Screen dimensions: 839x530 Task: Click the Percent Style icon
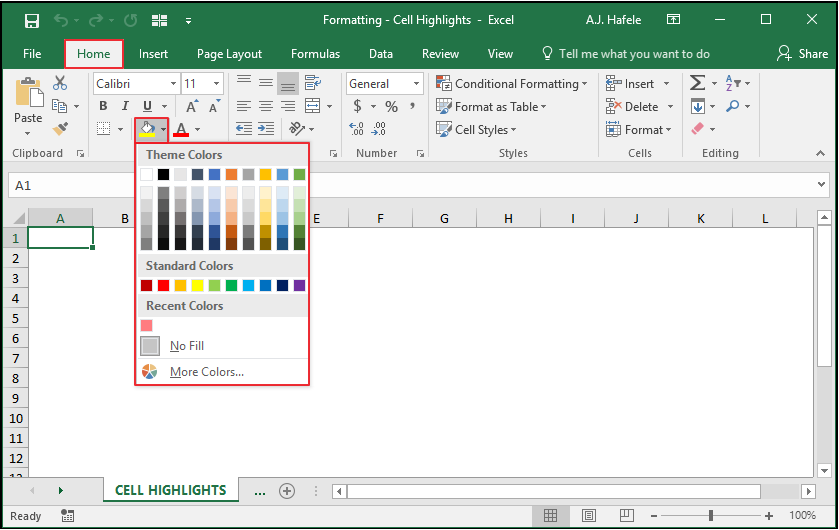(x=392, y=106)
